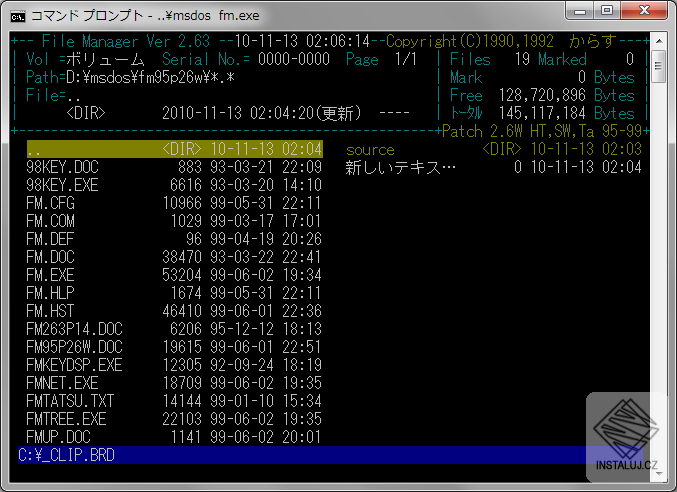The width and height of the screenshot is (677, 492).
Task: Select the FM.HLP file entry
Action: click(174, 293)
